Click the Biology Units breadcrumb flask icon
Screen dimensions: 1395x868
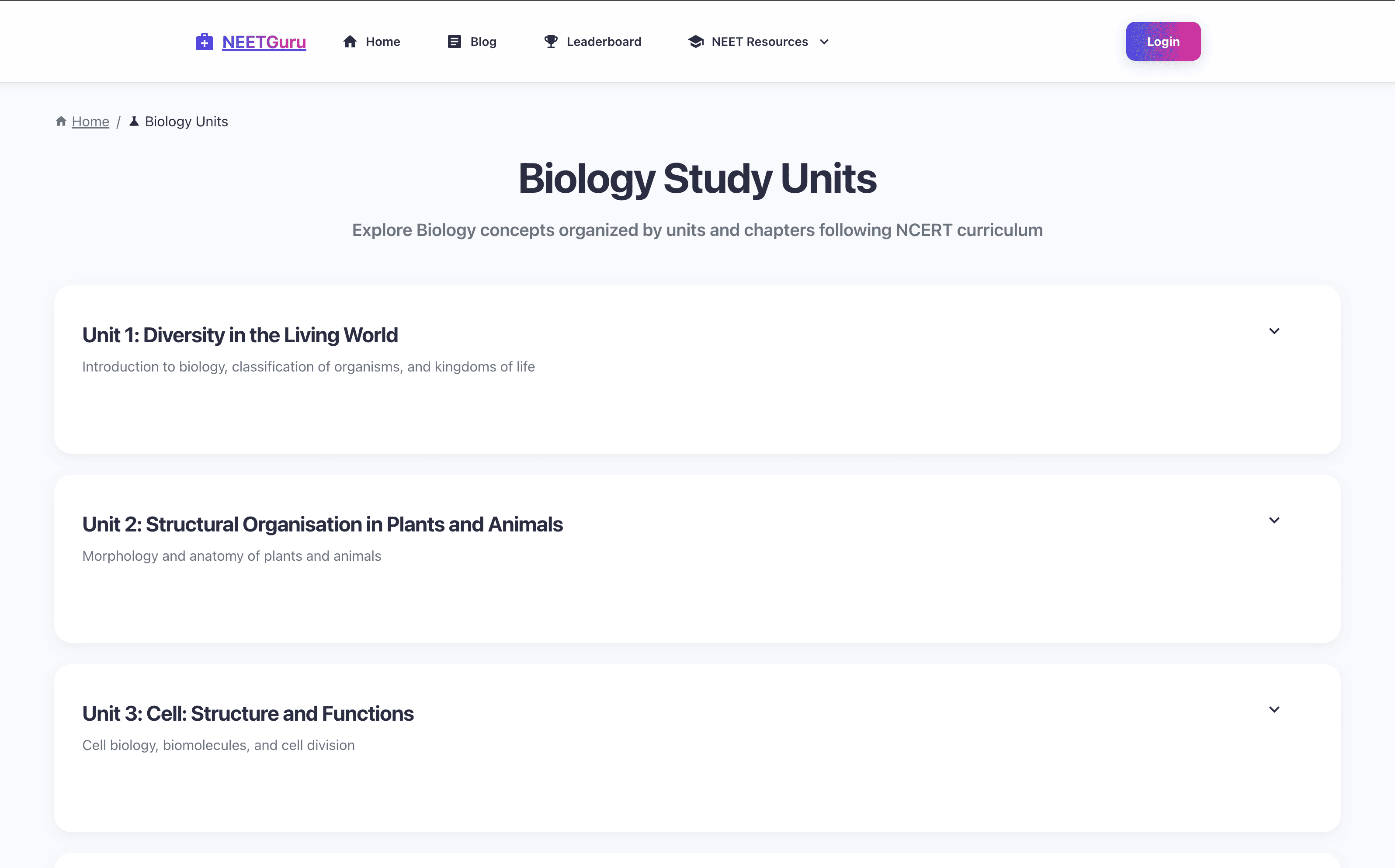[x=134, y=121]
